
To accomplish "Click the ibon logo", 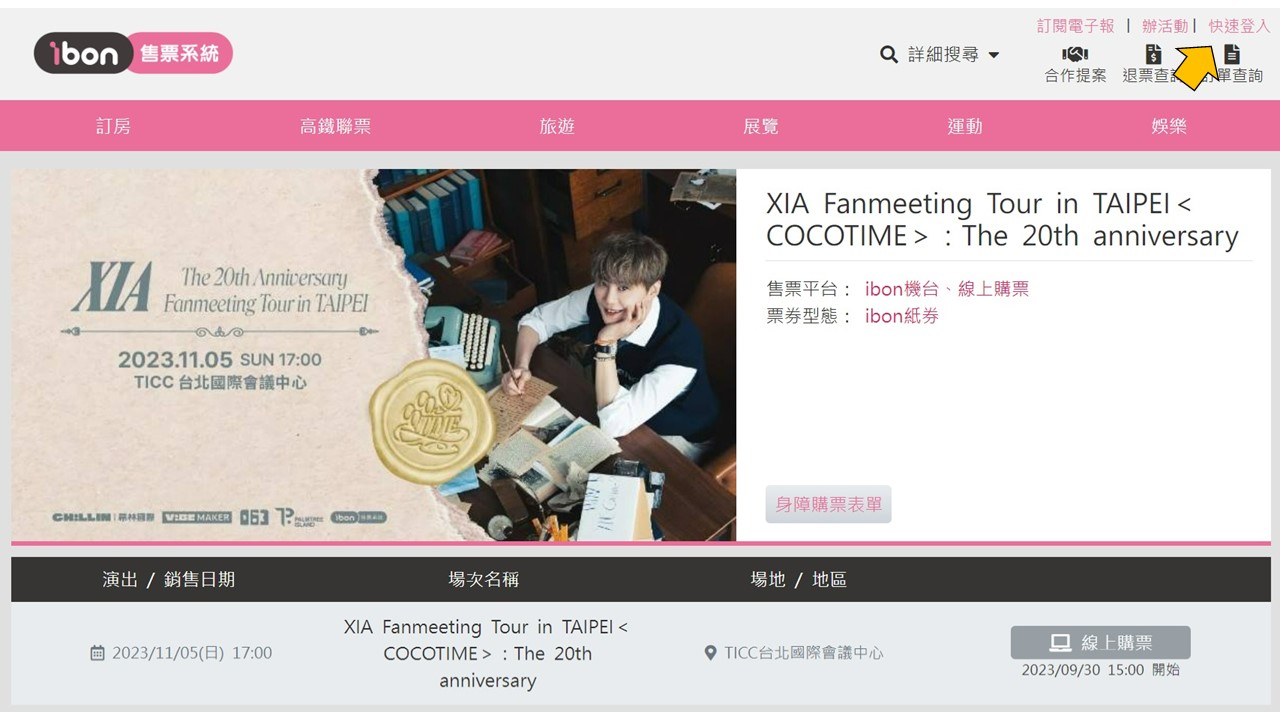I will 133,53.
